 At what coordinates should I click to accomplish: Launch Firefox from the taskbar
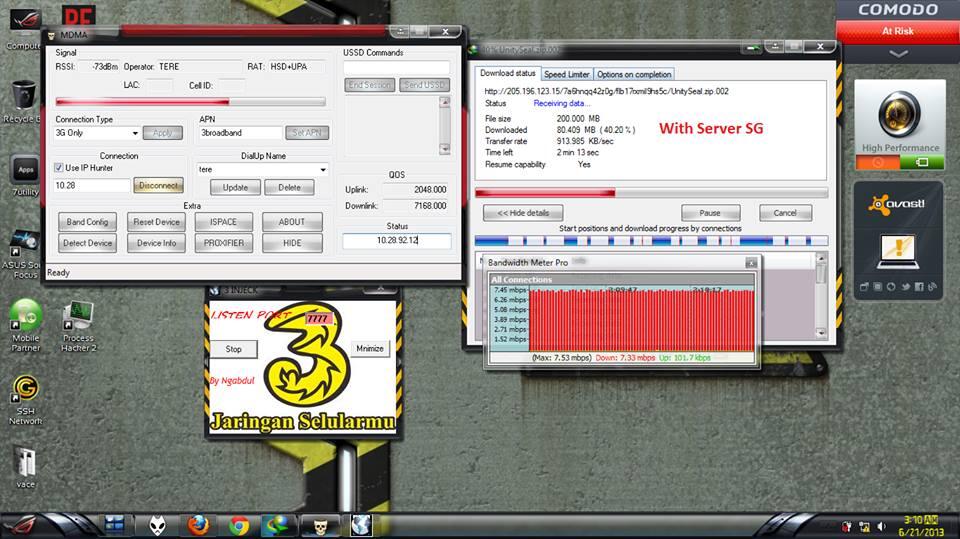tap(198, 525)
